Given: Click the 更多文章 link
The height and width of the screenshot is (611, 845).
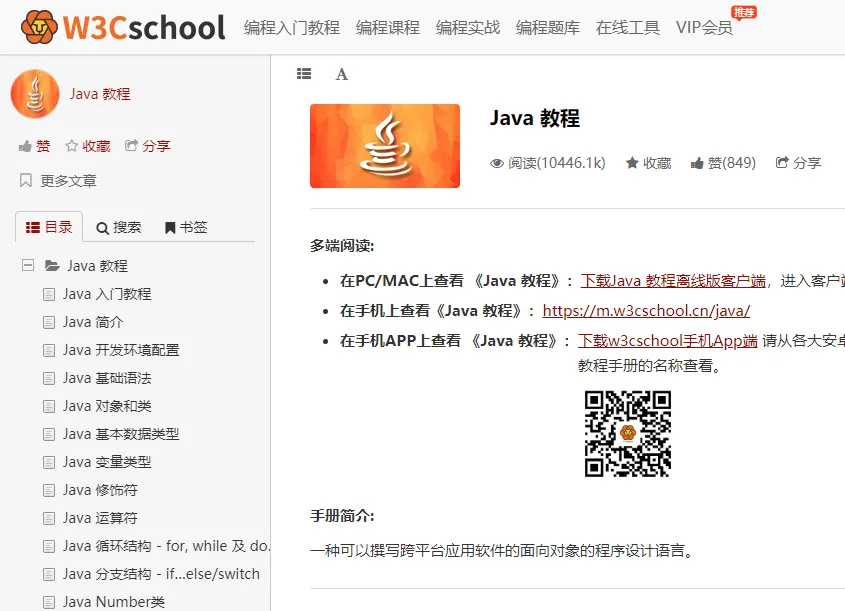Looking at the screenshot, I should coord(68,180).
